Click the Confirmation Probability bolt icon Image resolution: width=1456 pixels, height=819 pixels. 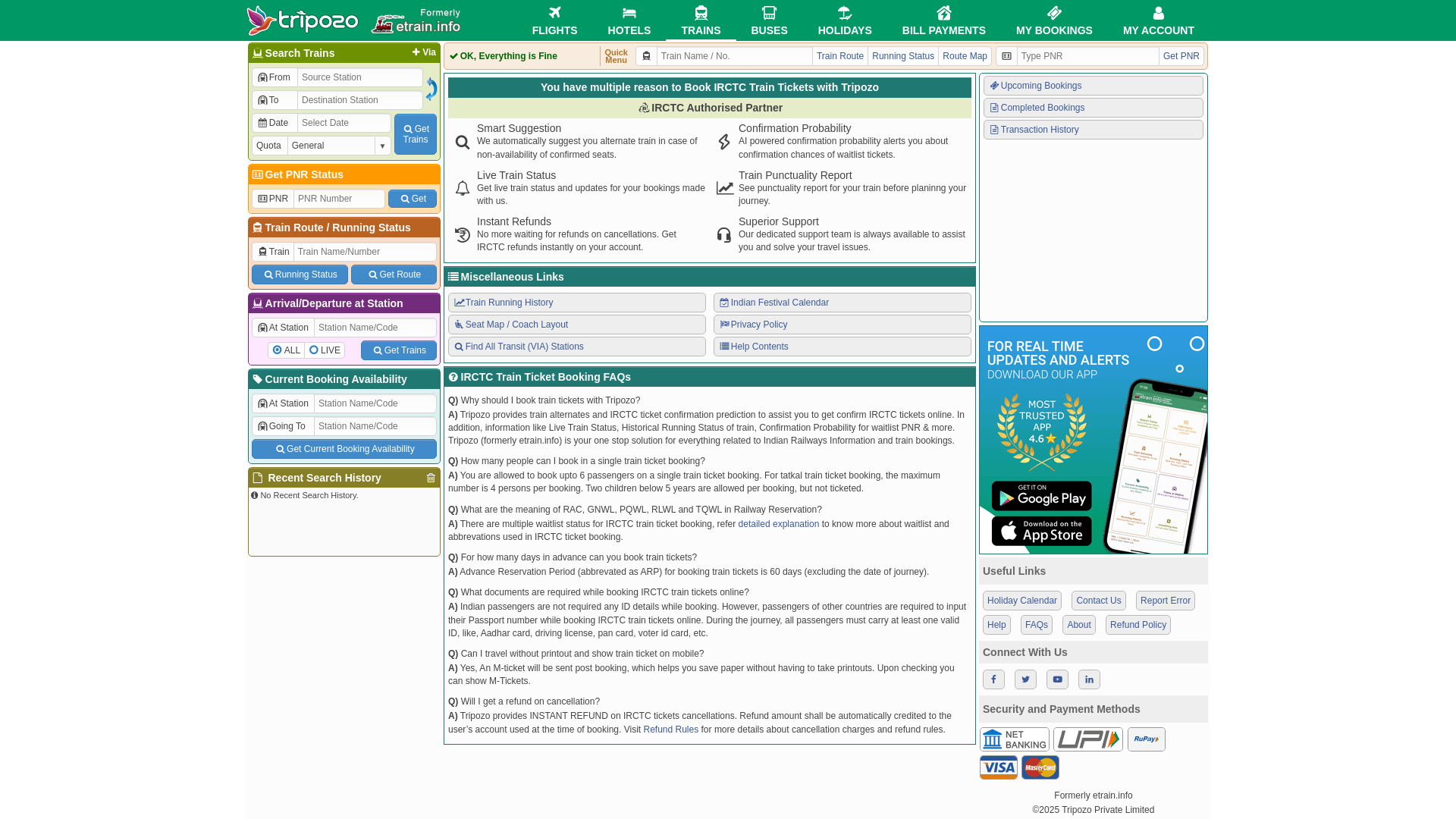724,142
